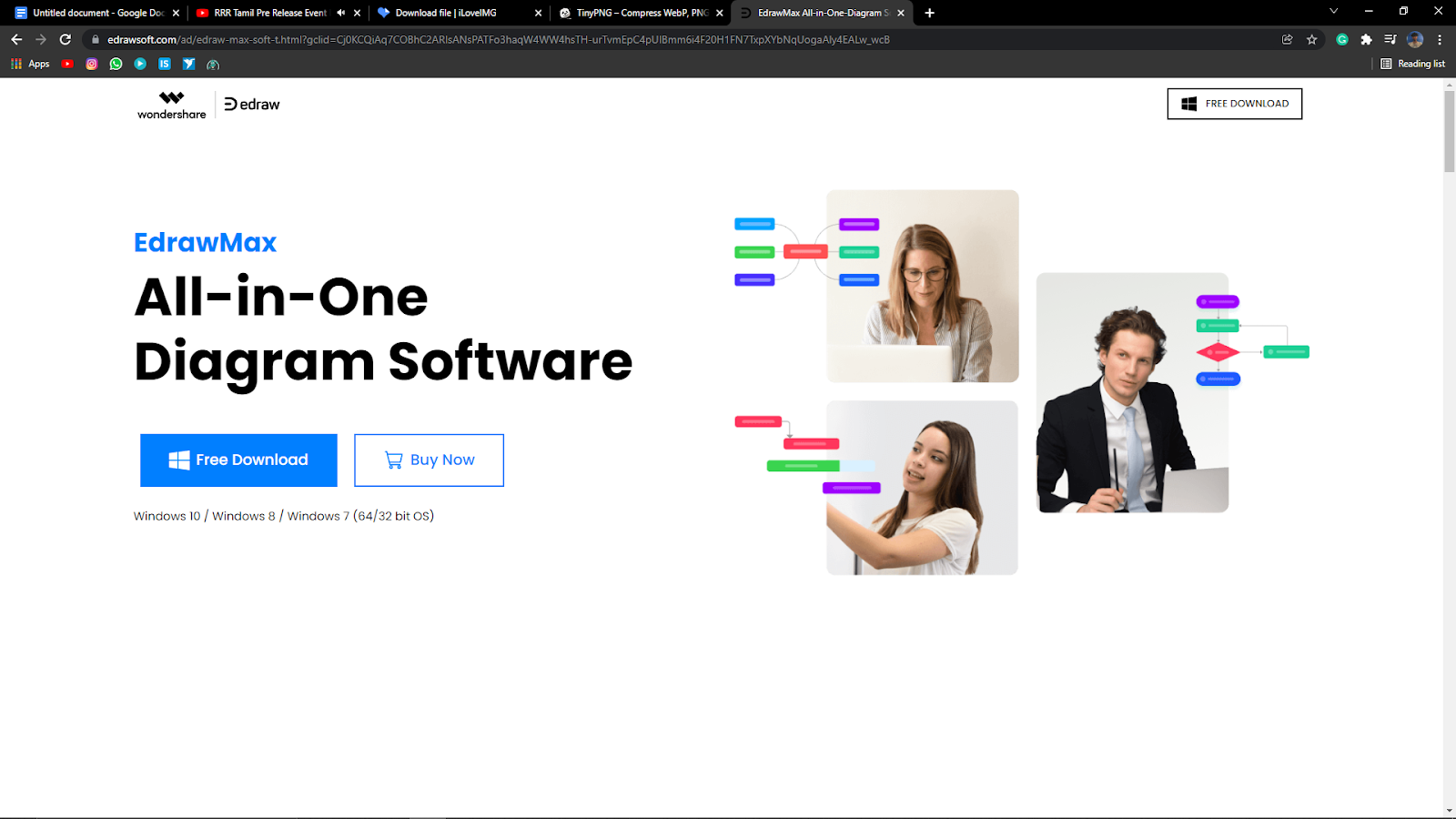Open the media control button
1456x819 pixels.
(x=1390, y=39)
